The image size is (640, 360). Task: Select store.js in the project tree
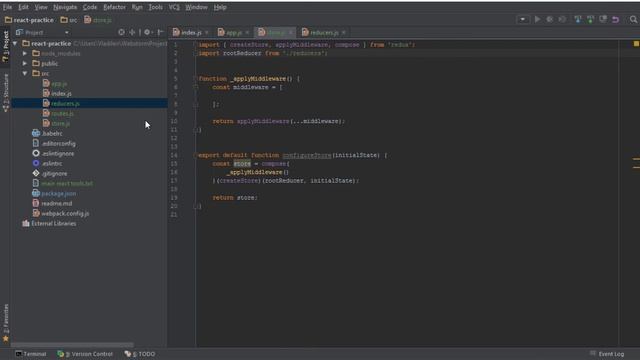[60, 123]
